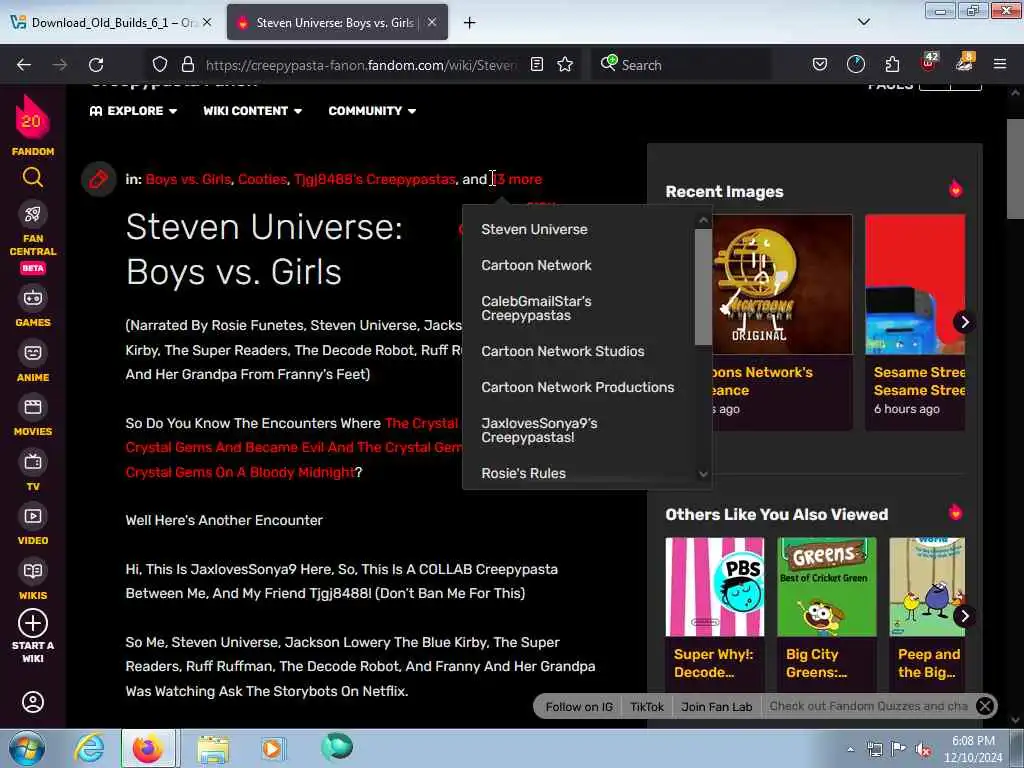Close the Steven Universe browser tab
Viewport: 1024px width, 768px height.
432,22
